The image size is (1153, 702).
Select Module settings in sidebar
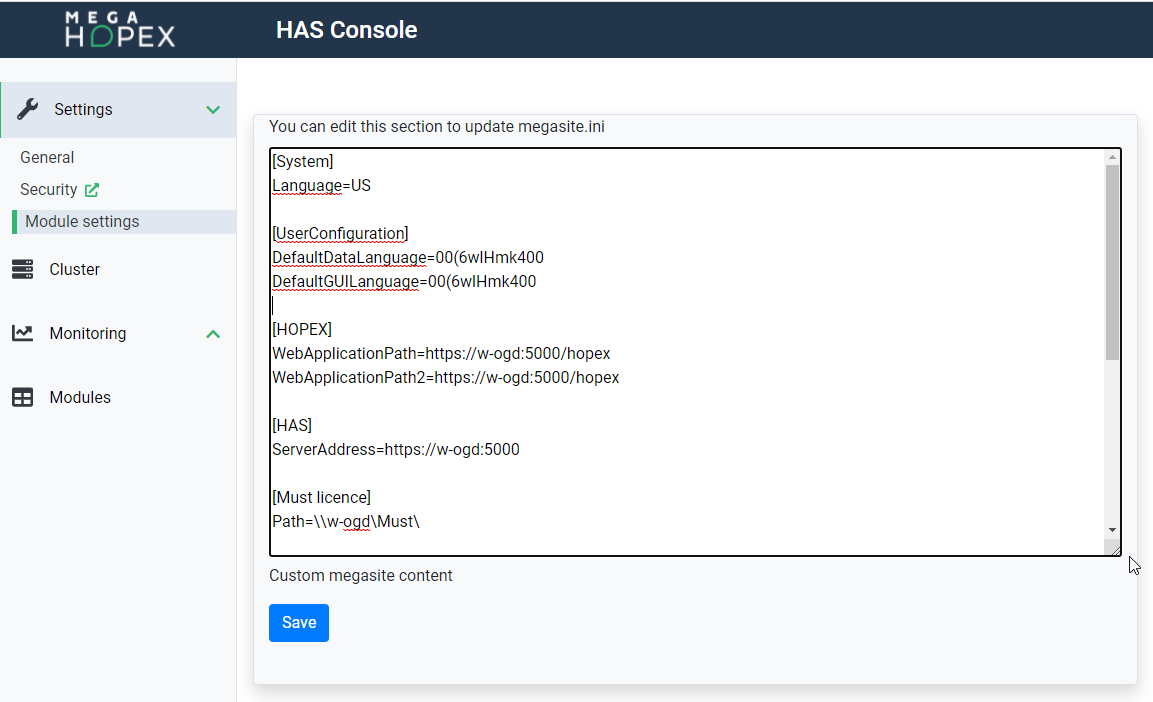82,221
